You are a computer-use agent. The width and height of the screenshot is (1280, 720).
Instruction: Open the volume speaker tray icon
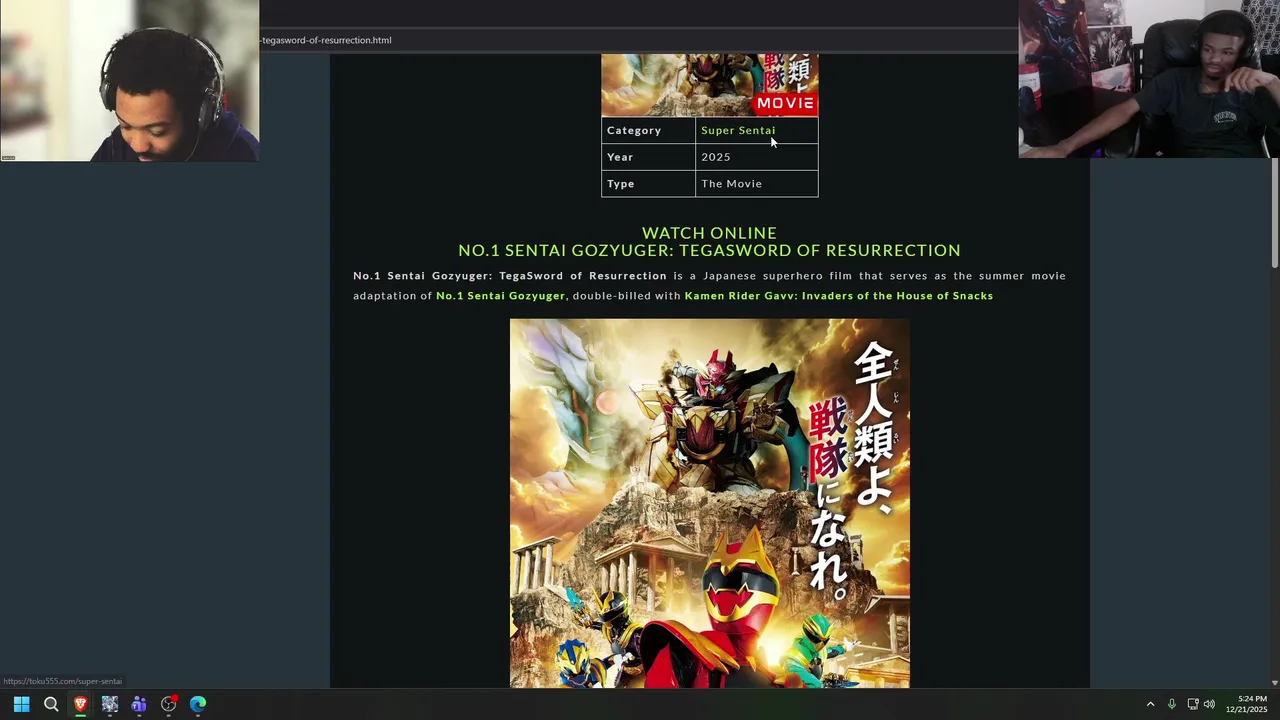click(x=1209, y=704)
